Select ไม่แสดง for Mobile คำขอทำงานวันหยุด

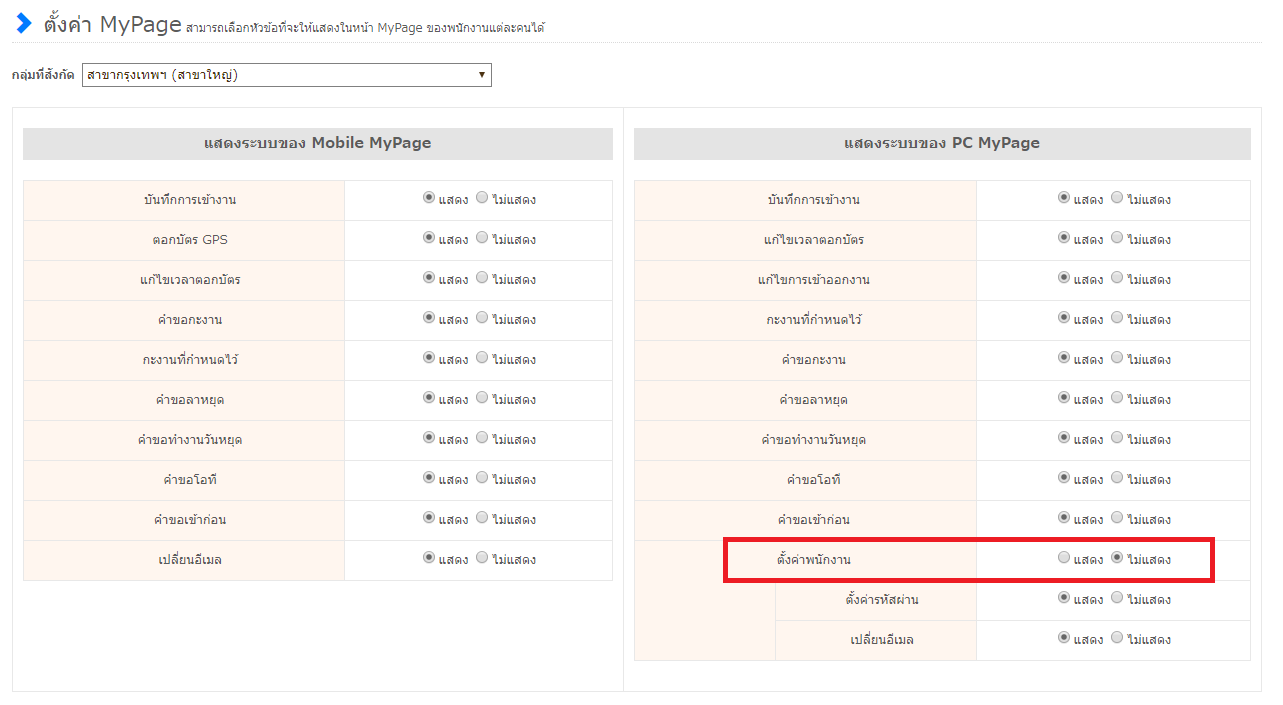[482, 438]
